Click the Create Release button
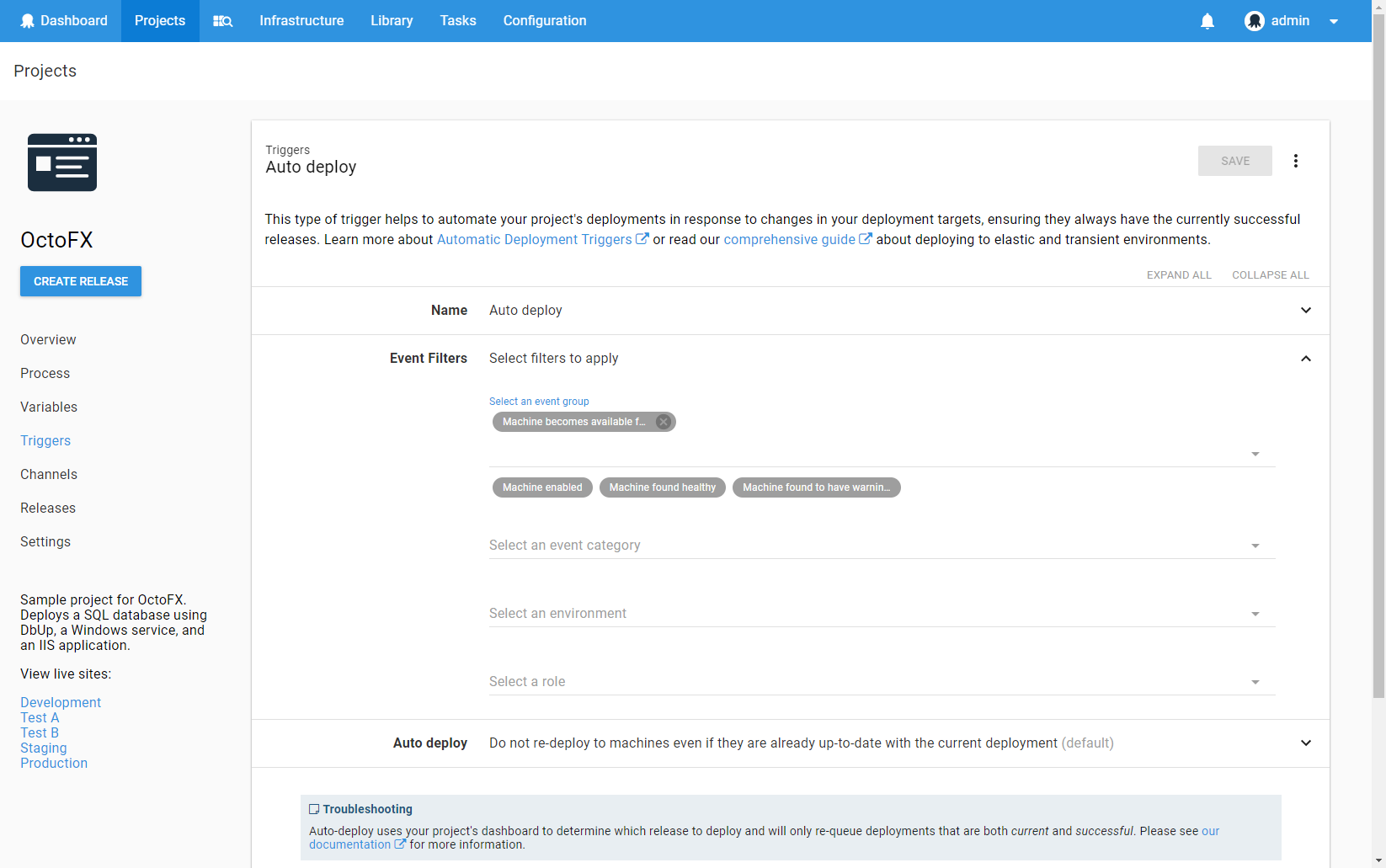1386x868 pixels. (81, 281)
